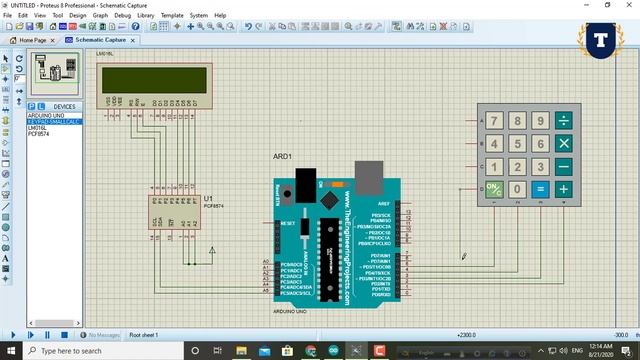640x360 pixels.
Task: Click the horizontal mirror flip icon
Action: (19, 91)
